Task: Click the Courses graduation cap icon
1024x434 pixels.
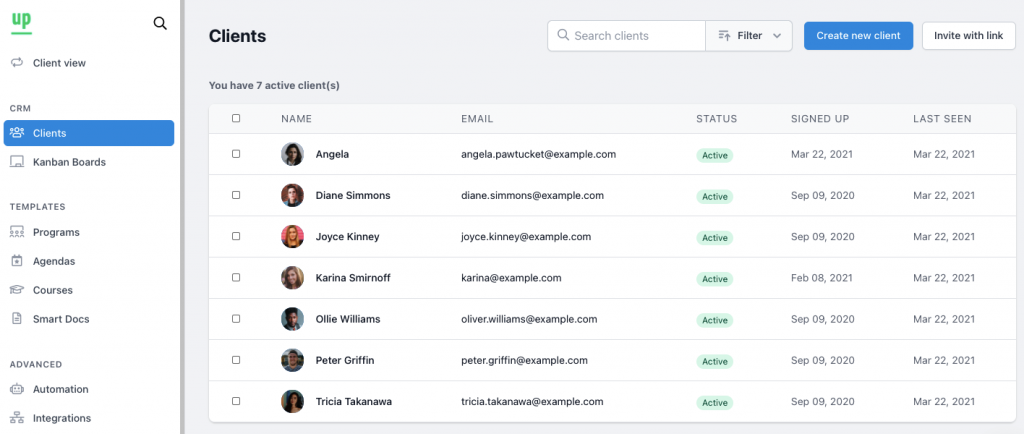Action: click(17, 290)
